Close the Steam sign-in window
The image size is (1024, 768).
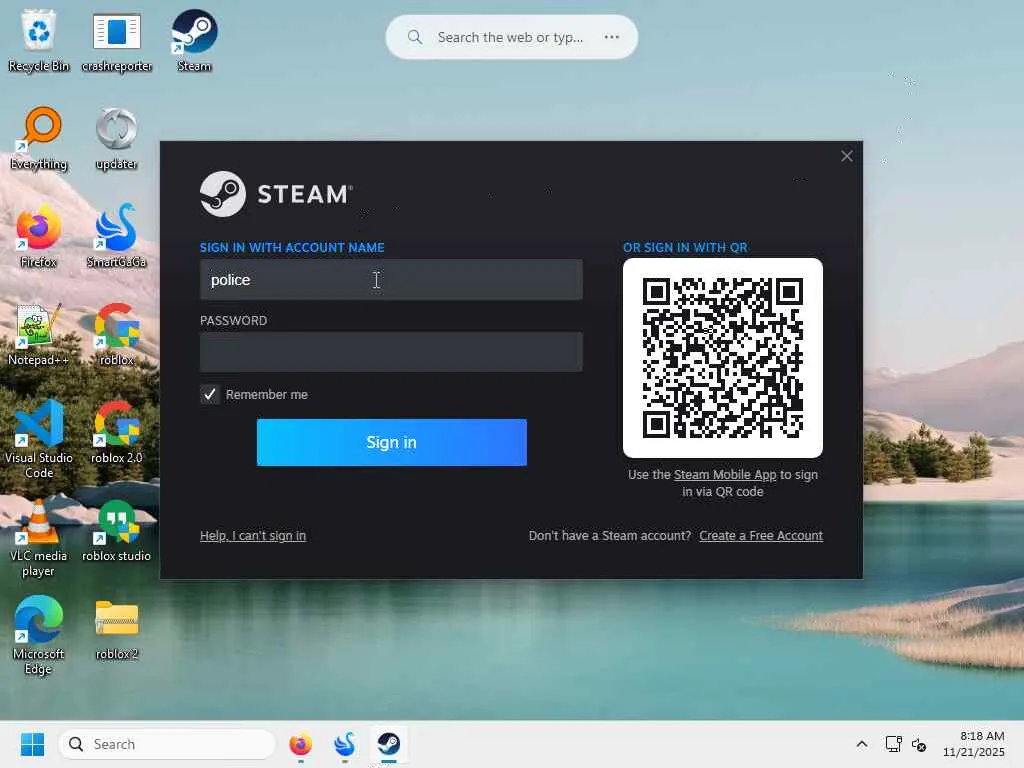pyautogui.click(x=847, y=156)
